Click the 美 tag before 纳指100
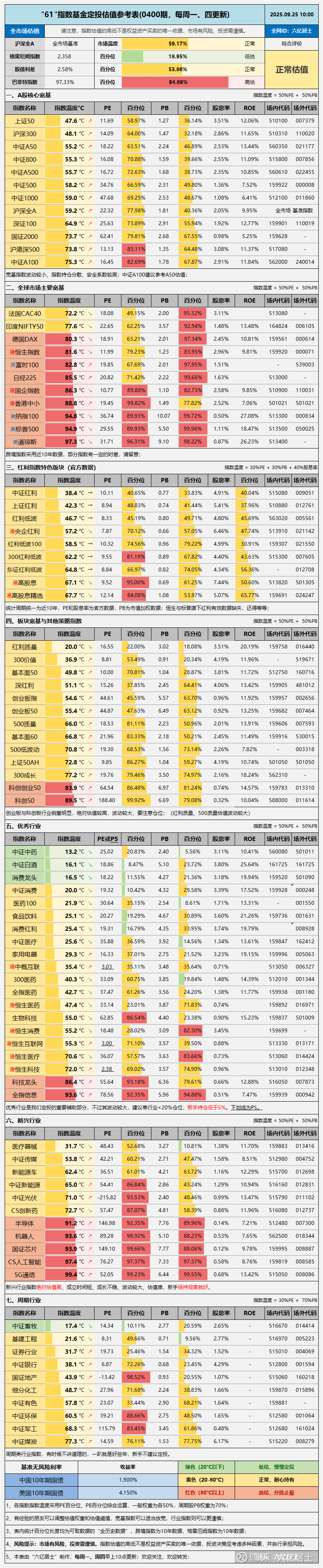Image resolution: width=323 pixels, height=1568 pixels. [x=12, y=416]
